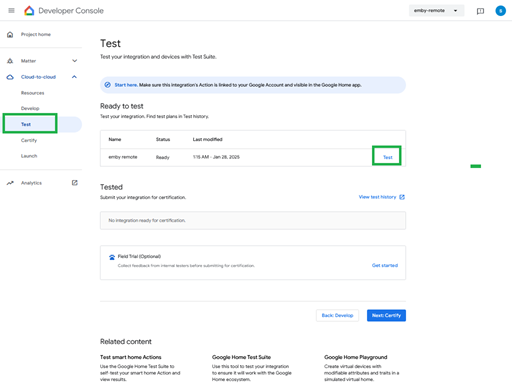
Task: Click Test link for emby remote
Action: point(387,157)
